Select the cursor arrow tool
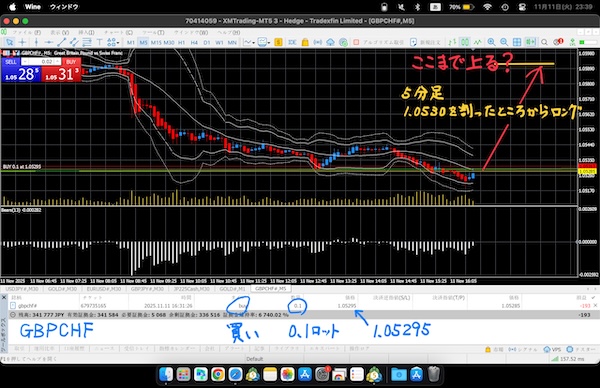 point(9,42)
